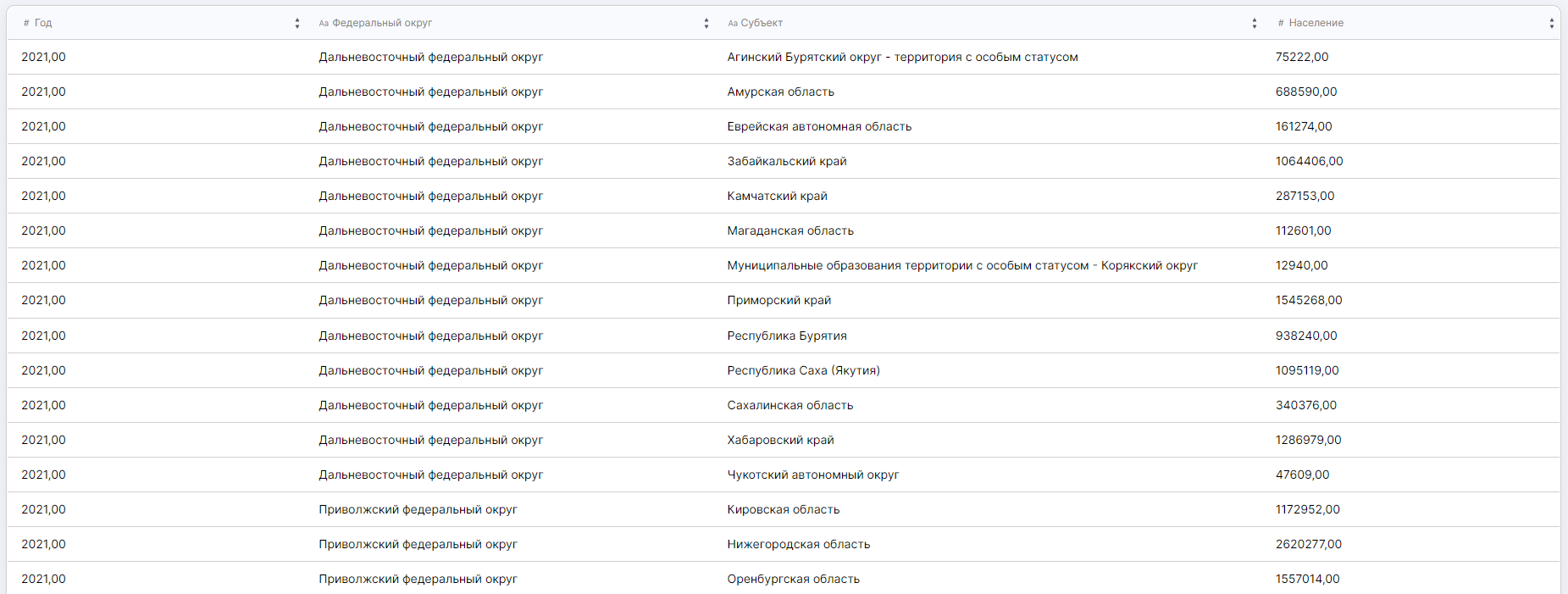Image resolution: width=1568 pixels, height=594 pixels.
Task: Select the Нижегородская область cell
Action: click(x=798, y=544)
